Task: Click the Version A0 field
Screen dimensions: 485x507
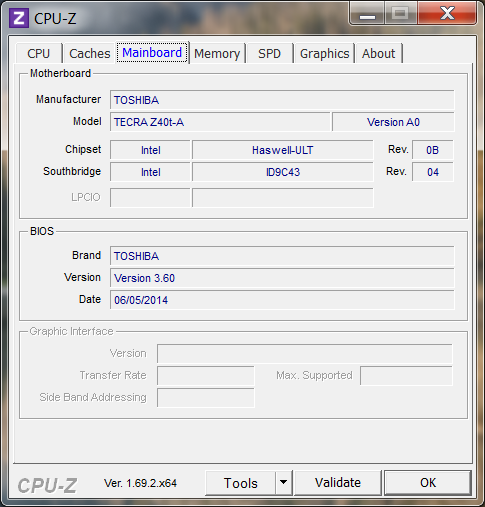Action: click(x=393, y=122)
